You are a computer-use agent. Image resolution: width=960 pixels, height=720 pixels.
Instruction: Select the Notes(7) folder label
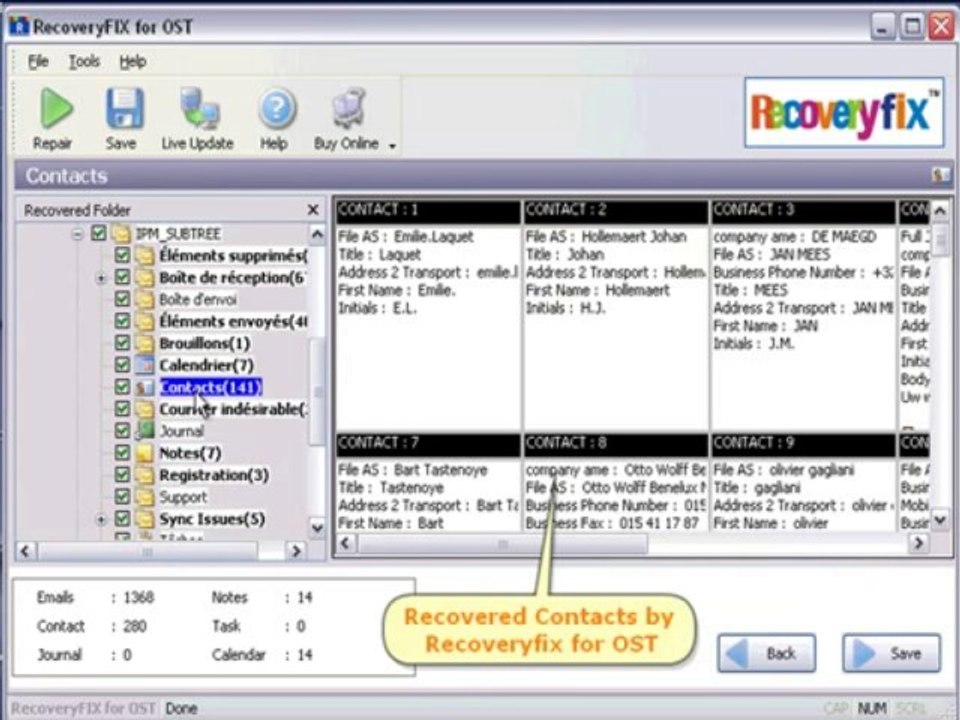tap(190, 453)
